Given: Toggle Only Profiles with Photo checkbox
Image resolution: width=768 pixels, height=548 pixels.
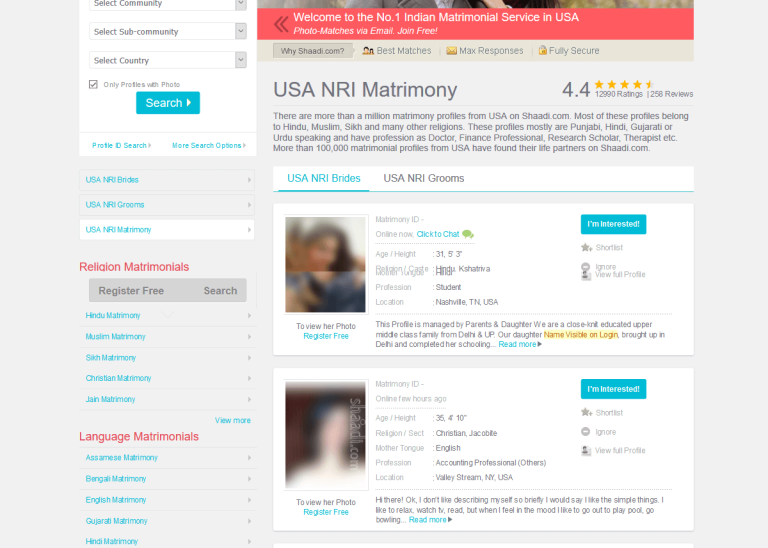Looking at the screenshot, I should [x=93, y=84].
